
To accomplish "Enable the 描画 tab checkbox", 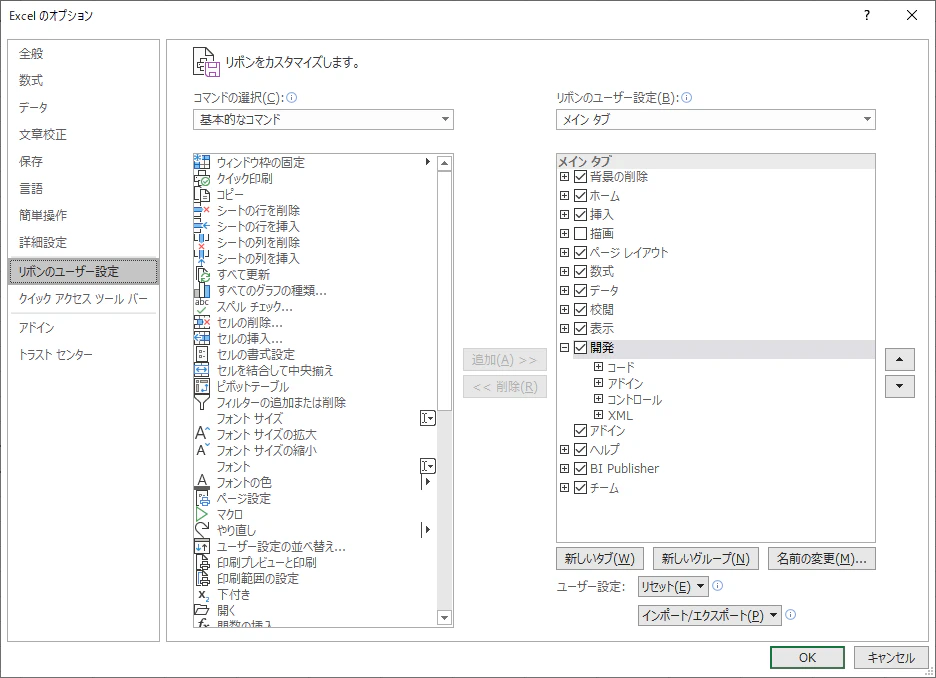I will tap(580, 233).
